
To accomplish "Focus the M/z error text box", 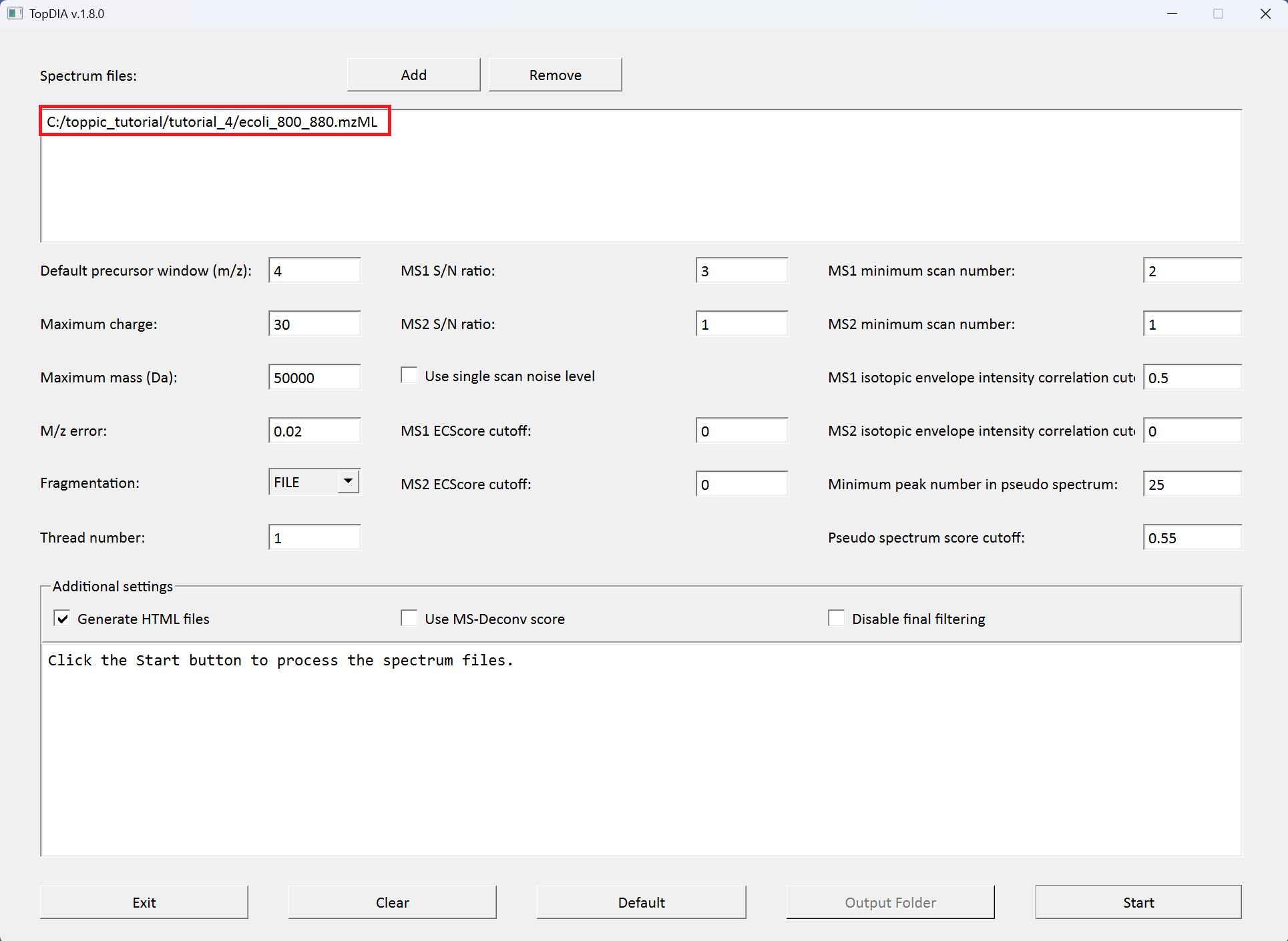I will tap(314, 431).
